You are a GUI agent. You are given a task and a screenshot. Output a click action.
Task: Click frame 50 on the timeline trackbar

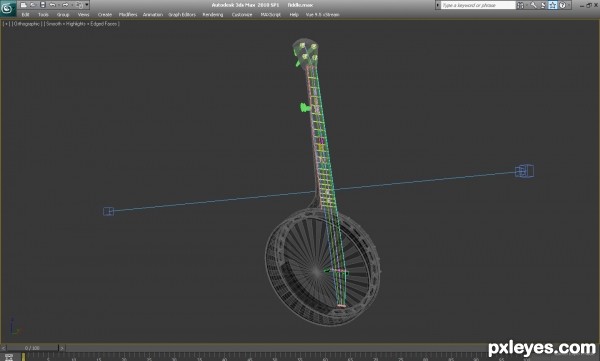275,357
